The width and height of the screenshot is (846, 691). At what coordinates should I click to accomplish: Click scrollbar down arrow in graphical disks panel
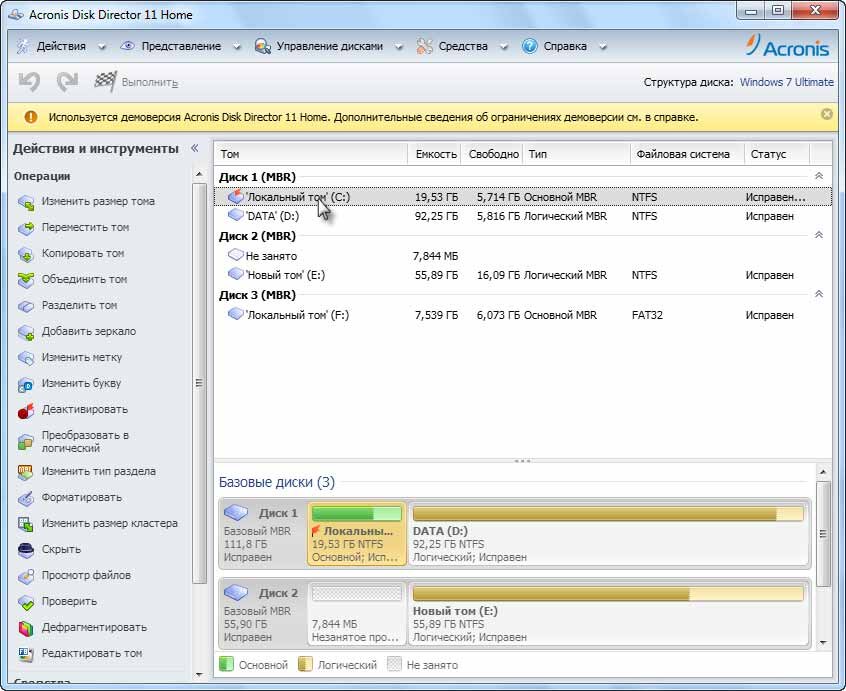(823, 642)
